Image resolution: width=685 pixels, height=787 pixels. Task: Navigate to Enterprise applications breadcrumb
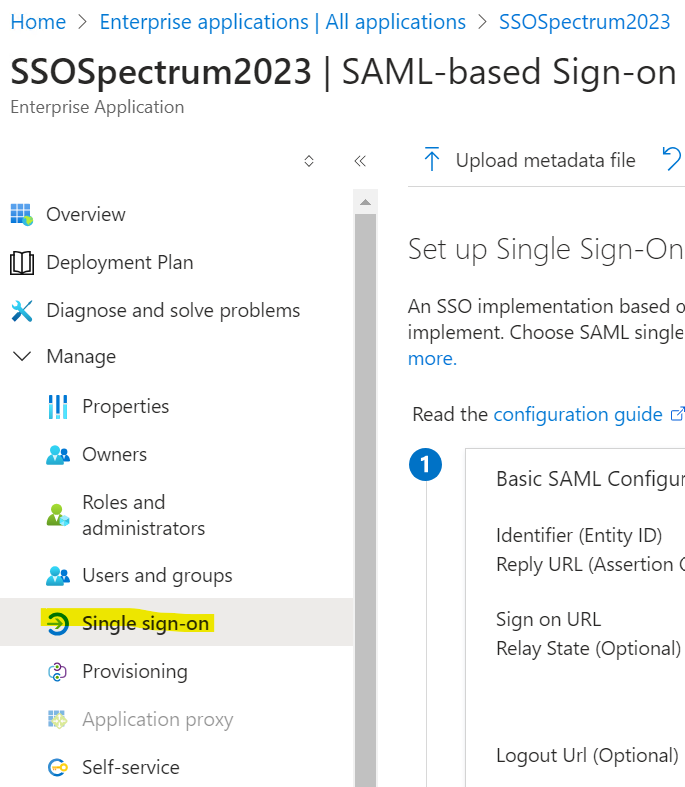tap(283, 22)
